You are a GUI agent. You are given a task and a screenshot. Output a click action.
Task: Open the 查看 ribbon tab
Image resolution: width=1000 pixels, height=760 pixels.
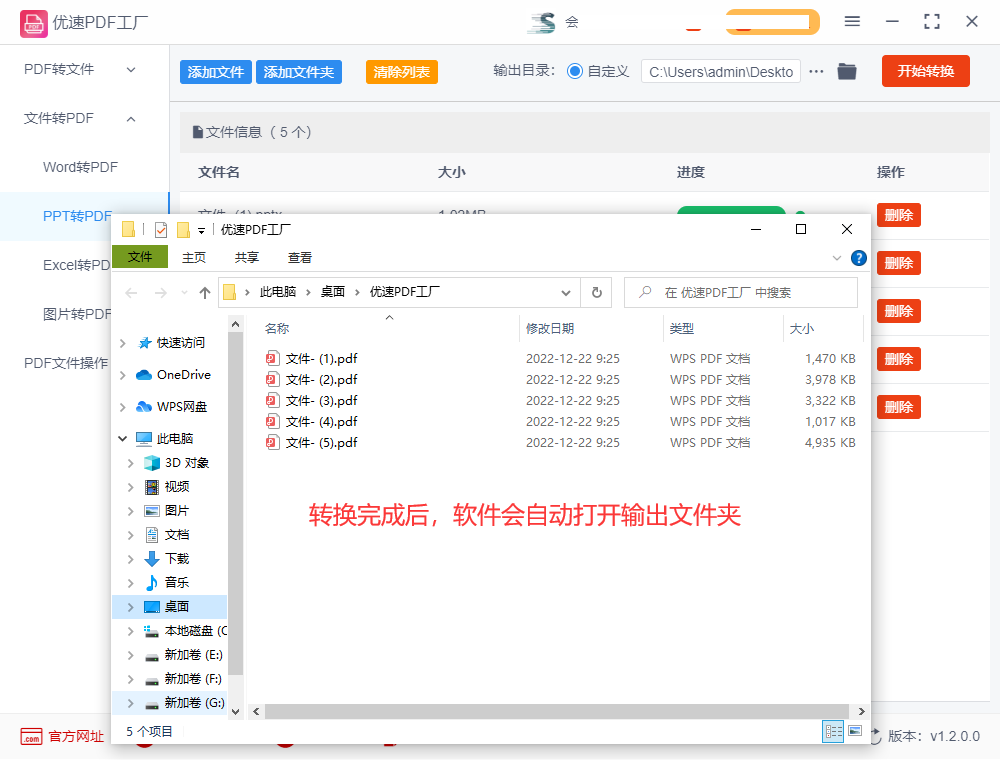tap(300, 258)
